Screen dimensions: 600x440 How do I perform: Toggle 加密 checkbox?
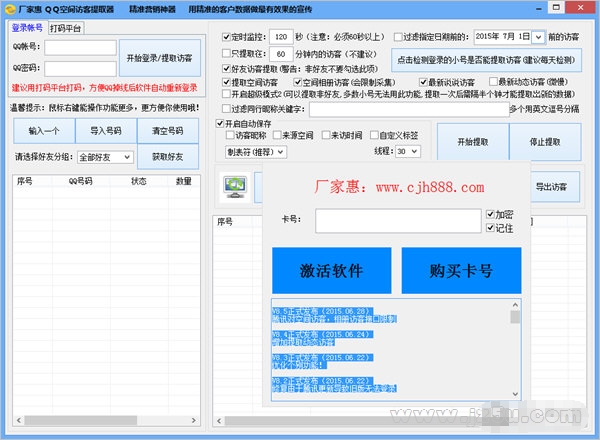pyautogui.click(x=490, y=214)
